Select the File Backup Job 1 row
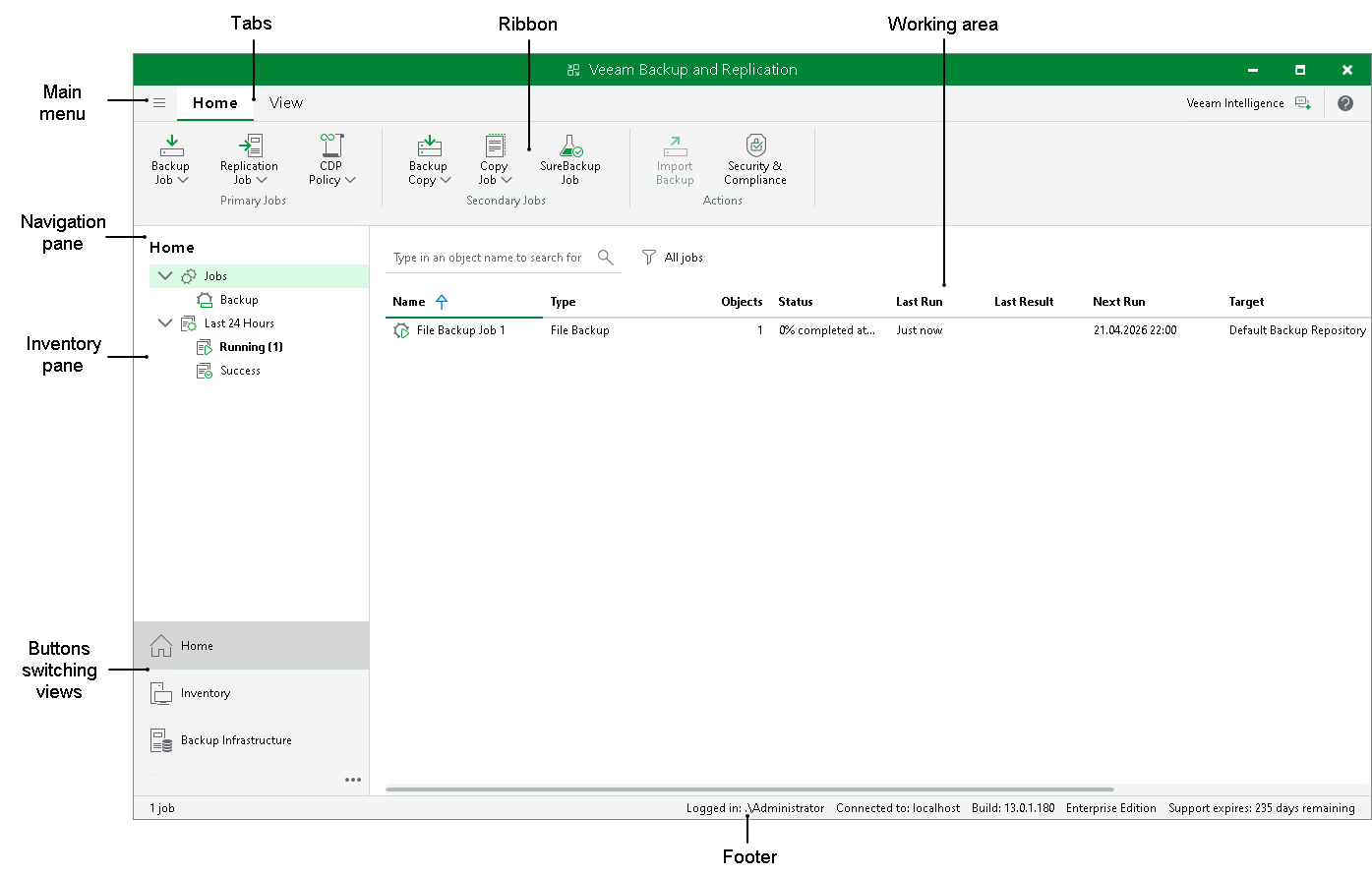The height and width of the screenshot is (877, 1372). pos(877,330)
